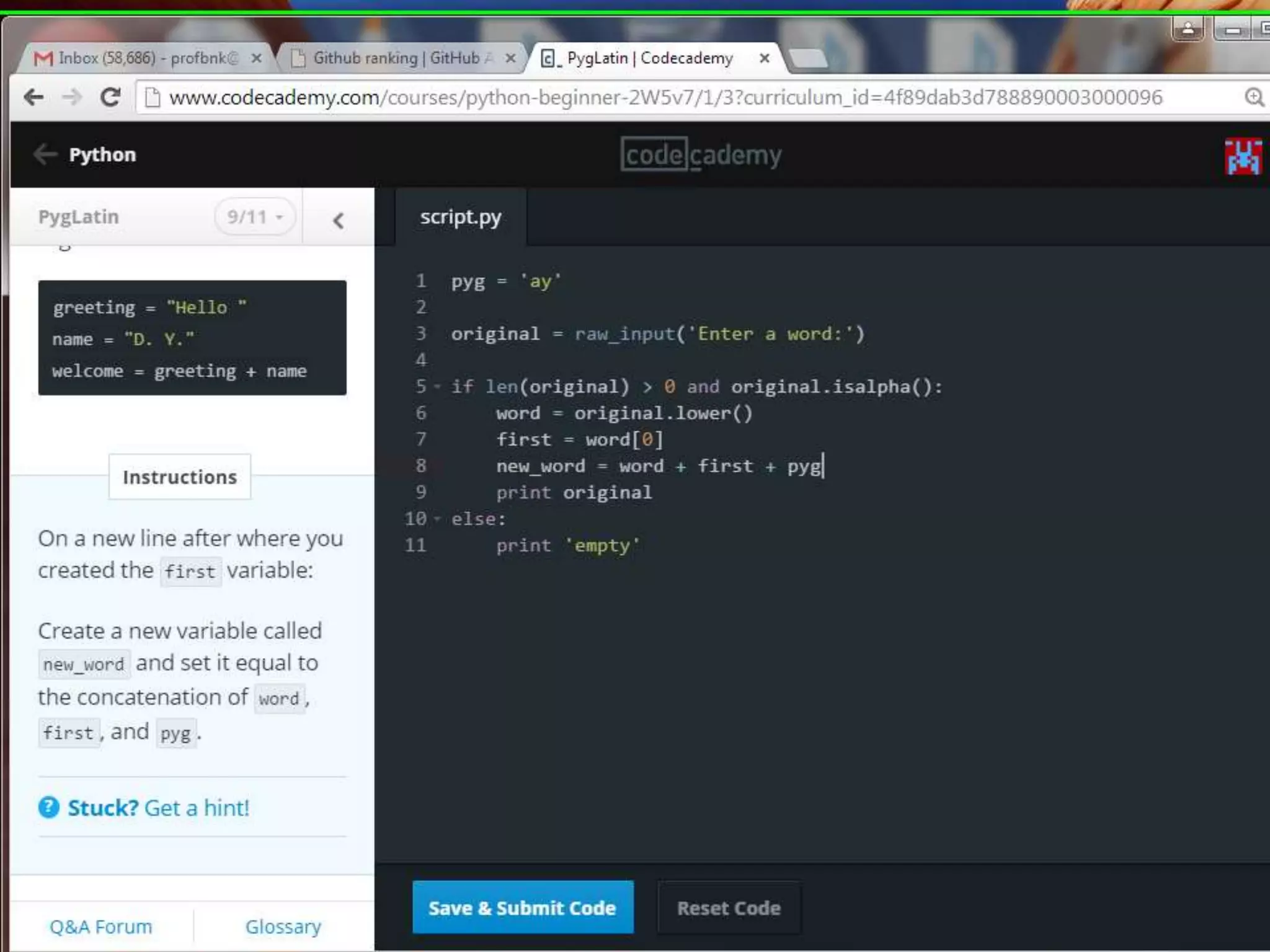This screenshot has width=1270, height=952.
Task: Click the Reset Code button
Action: [x=729, y=908]
